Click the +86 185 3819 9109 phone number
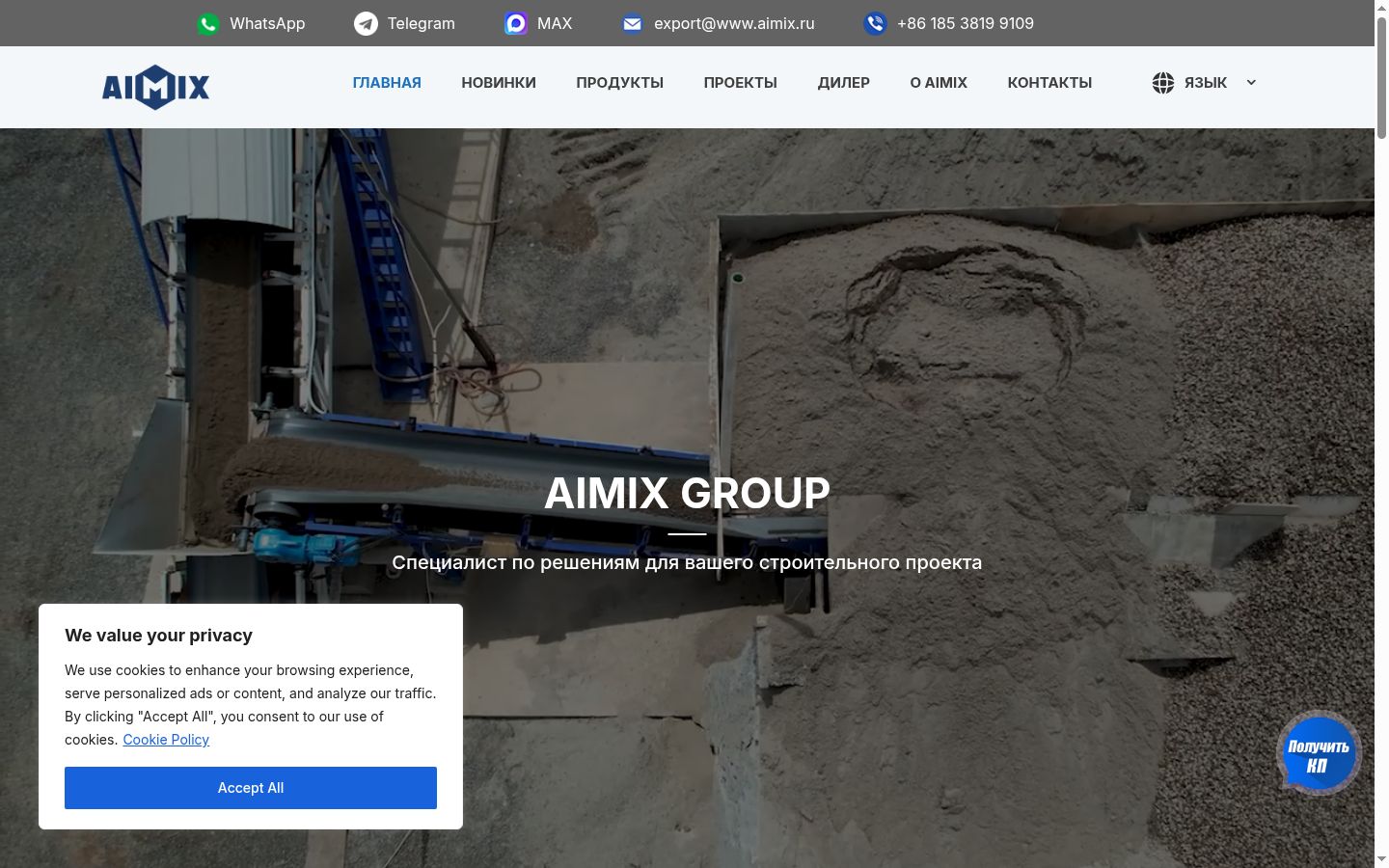Image resolution: width=1389 pixels, height=868 pixels. [966, 24]
